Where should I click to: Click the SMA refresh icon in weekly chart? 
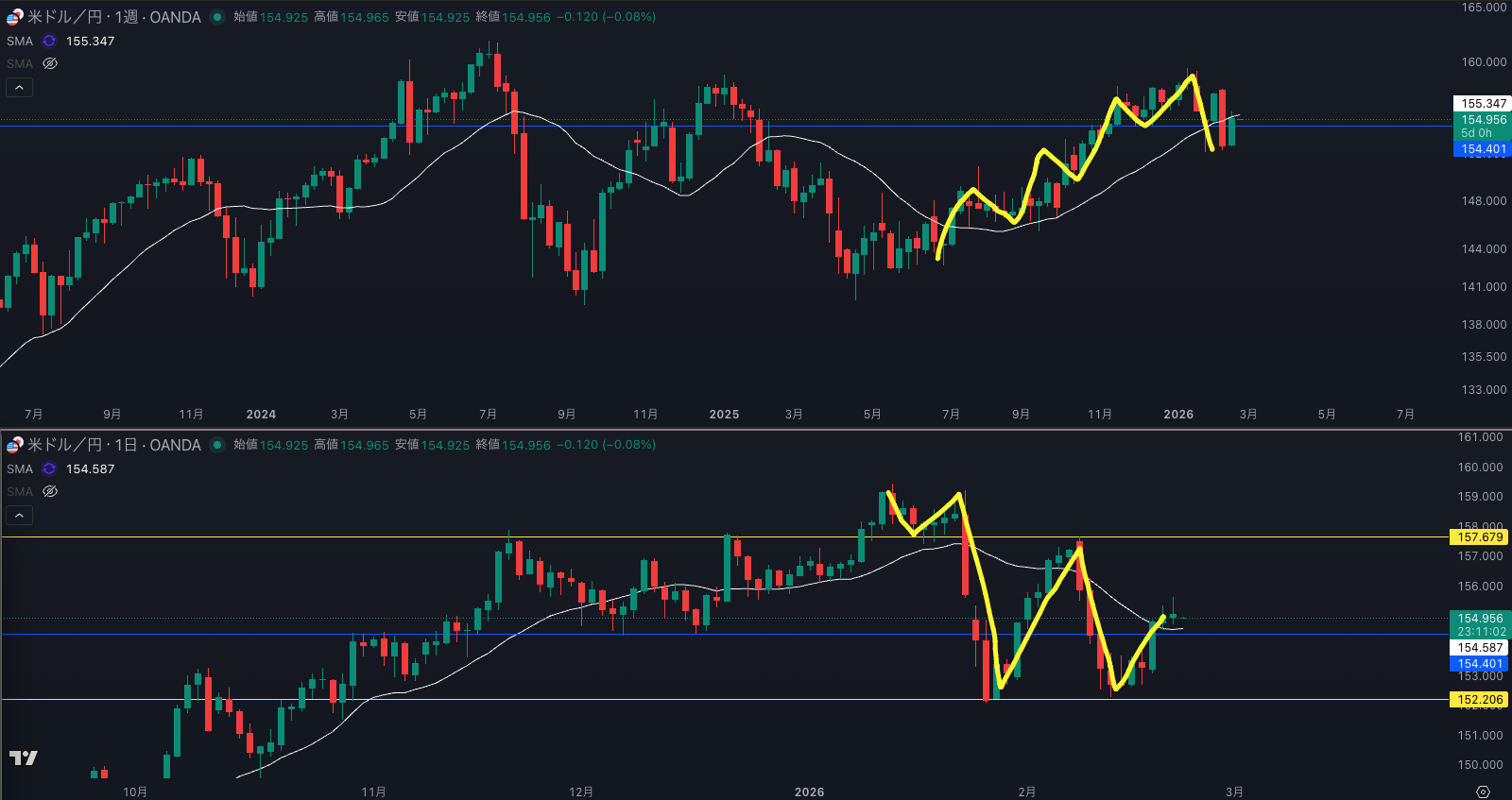coord(49,42)
